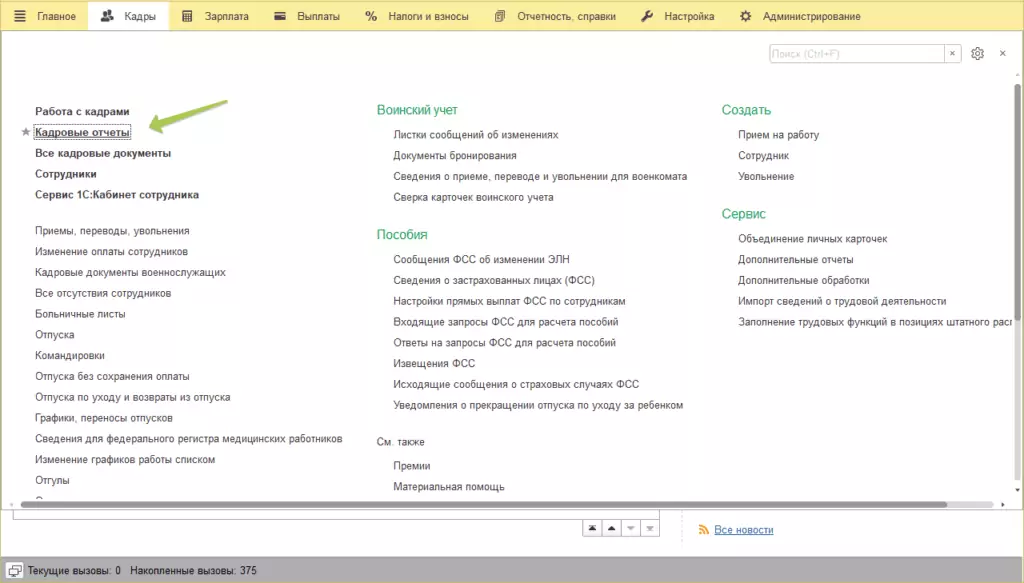This screenshot has height=583, width=1024.
Task: Click the calls monitor icon in status bar
Action: (x=15, y=570)
